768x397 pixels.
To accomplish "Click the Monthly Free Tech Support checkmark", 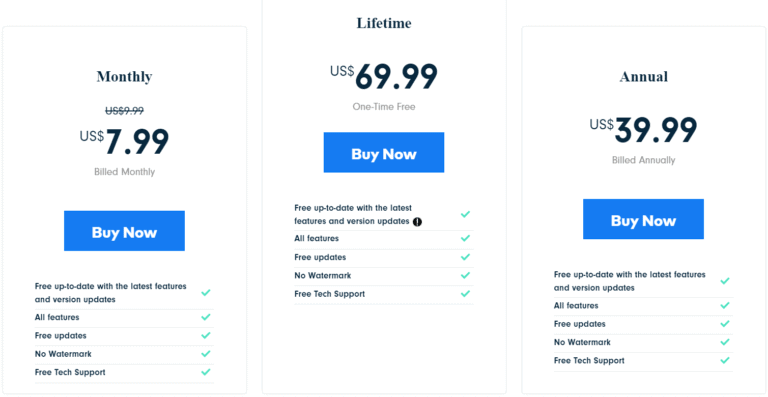I will pyautogui.click(x=206, y=372).
